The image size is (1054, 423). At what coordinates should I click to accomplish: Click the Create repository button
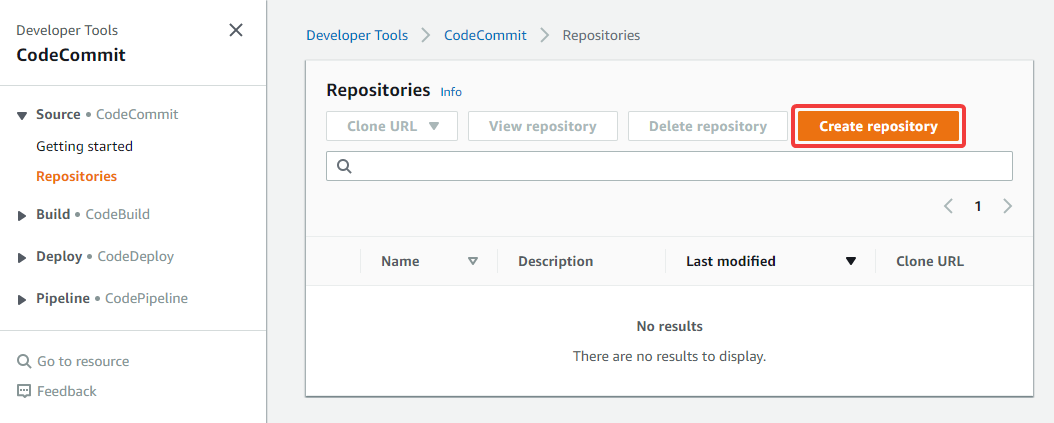(x=879, y=126)
